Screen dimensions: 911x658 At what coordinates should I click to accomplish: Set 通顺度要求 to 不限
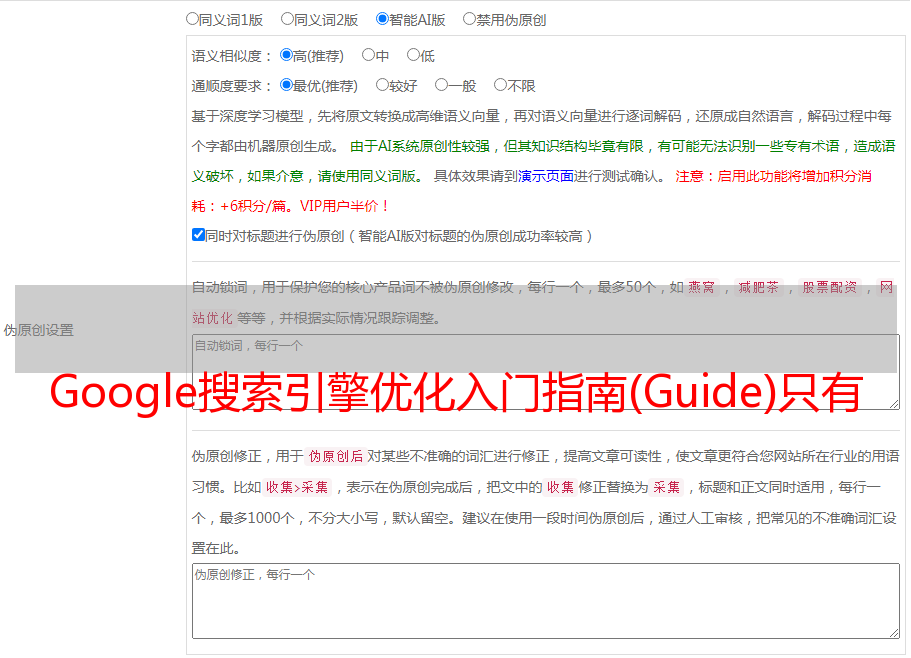click(x=500, y=85)
